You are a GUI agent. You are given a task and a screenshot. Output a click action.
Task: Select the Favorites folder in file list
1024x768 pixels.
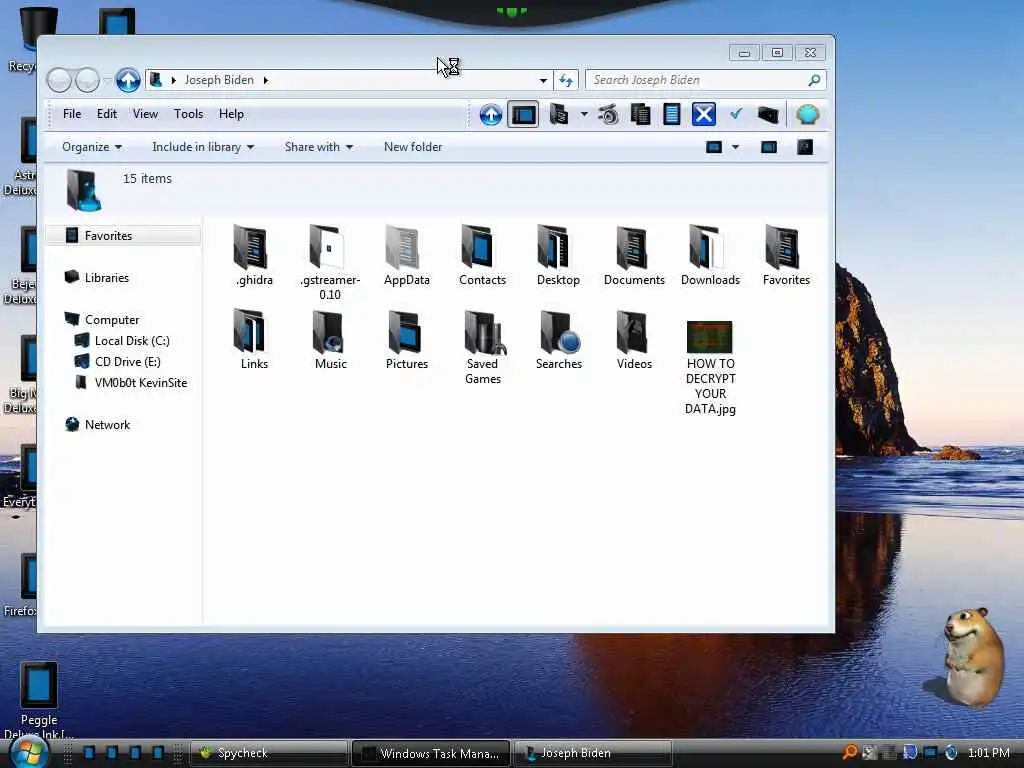[x=786, y=255]
